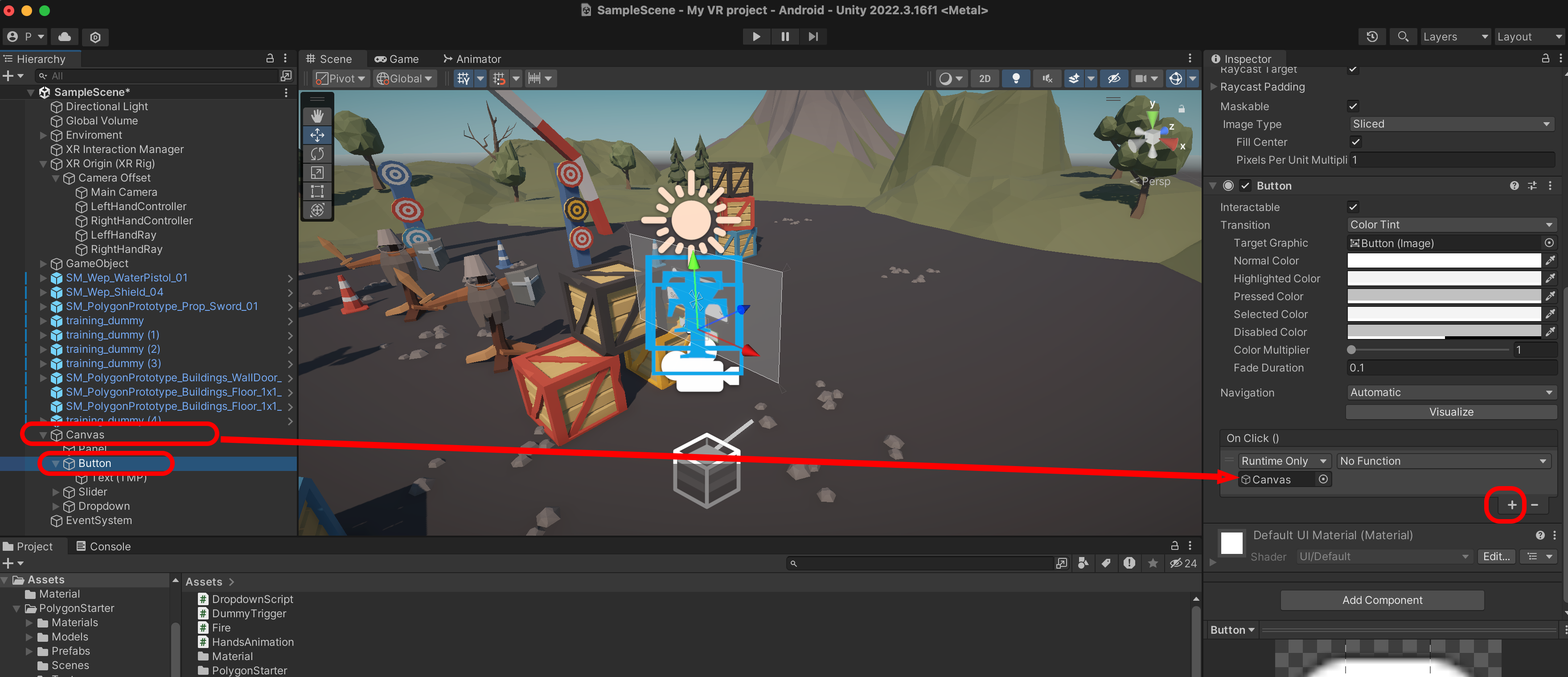Image resolution: width=1568 pixels, height=677 pixels.
Task: Click the Step frame button
Action: pos(813,37)
